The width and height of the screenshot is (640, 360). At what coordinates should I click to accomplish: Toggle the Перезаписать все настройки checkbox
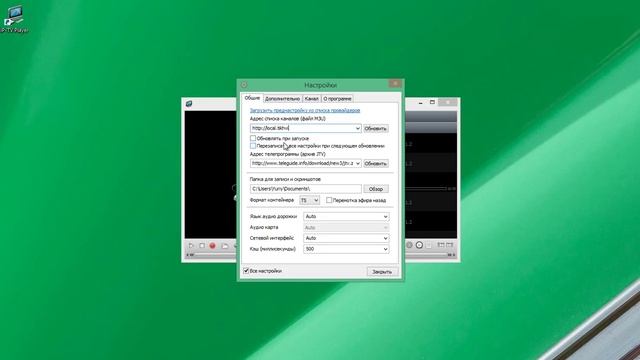pos(253,146)
